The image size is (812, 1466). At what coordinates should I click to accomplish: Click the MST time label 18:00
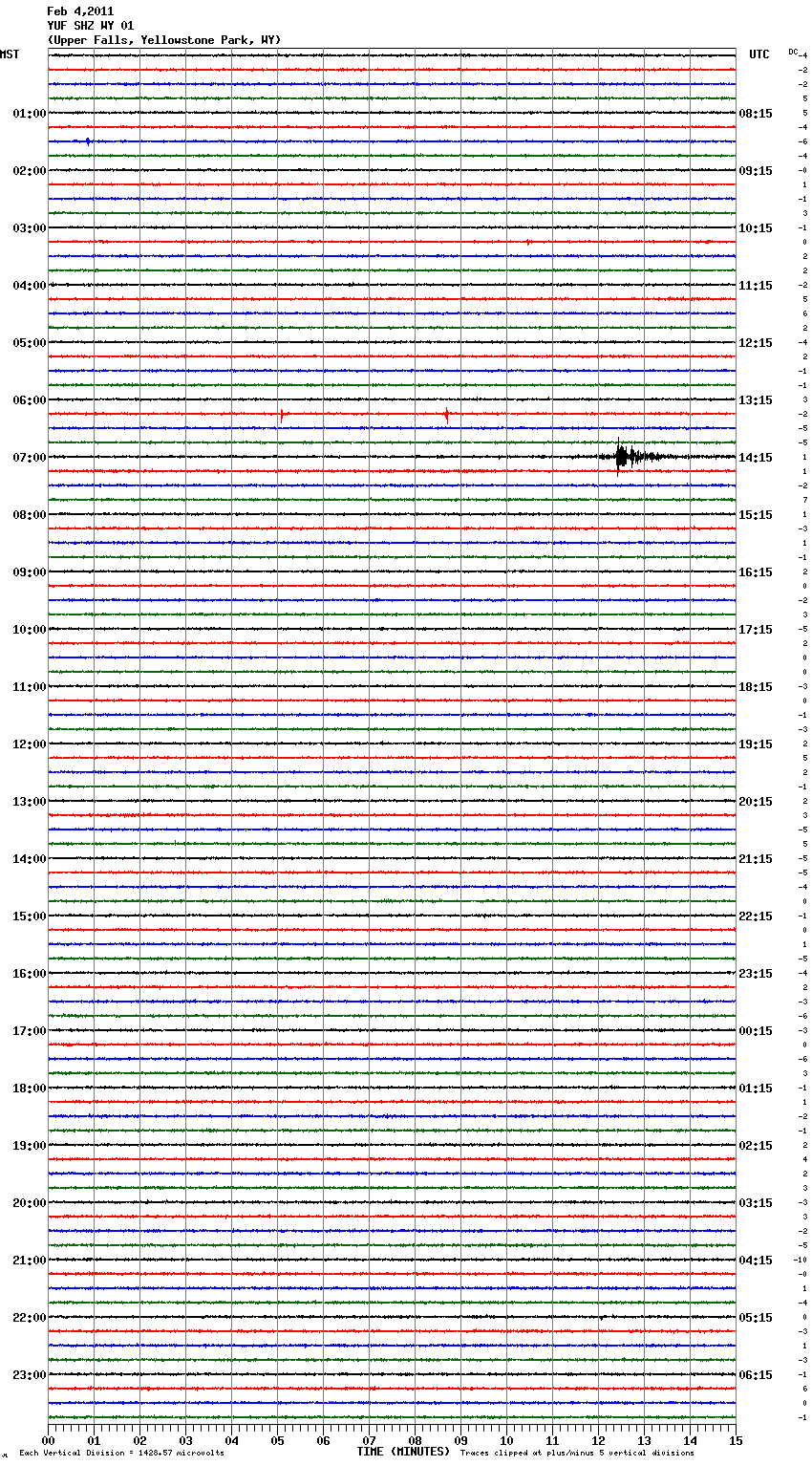30,1089
